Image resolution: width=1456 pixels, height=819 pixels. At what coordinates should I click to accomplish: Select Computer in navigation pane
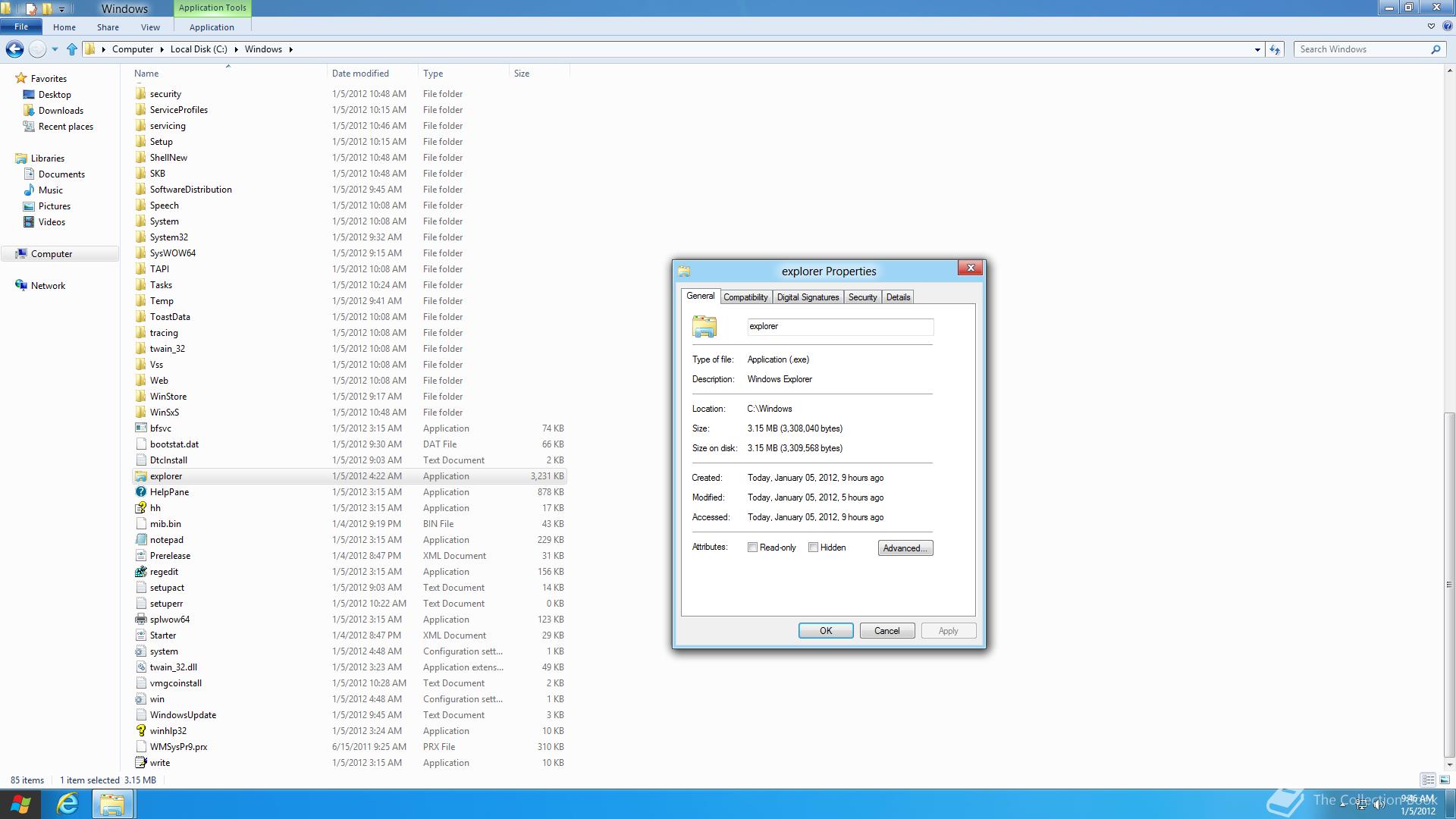click(x=60, y=254)
